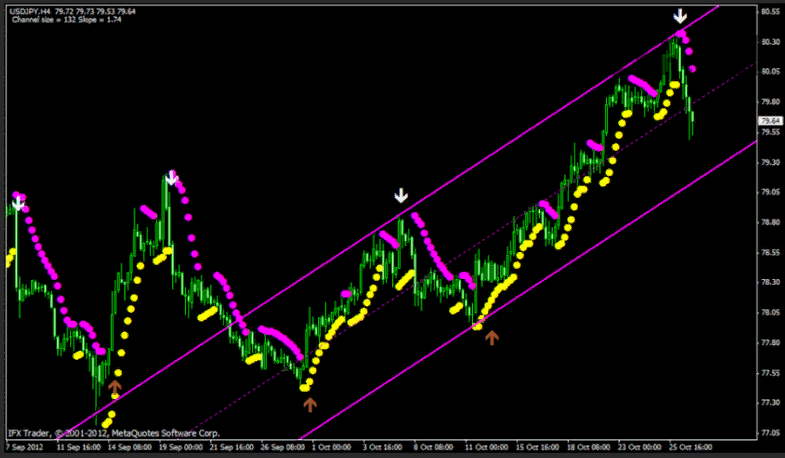The width and height of the screenshot is (785, 458).
Task: Click the white down arrow near 3 Oct high
Action: point(402,195)
